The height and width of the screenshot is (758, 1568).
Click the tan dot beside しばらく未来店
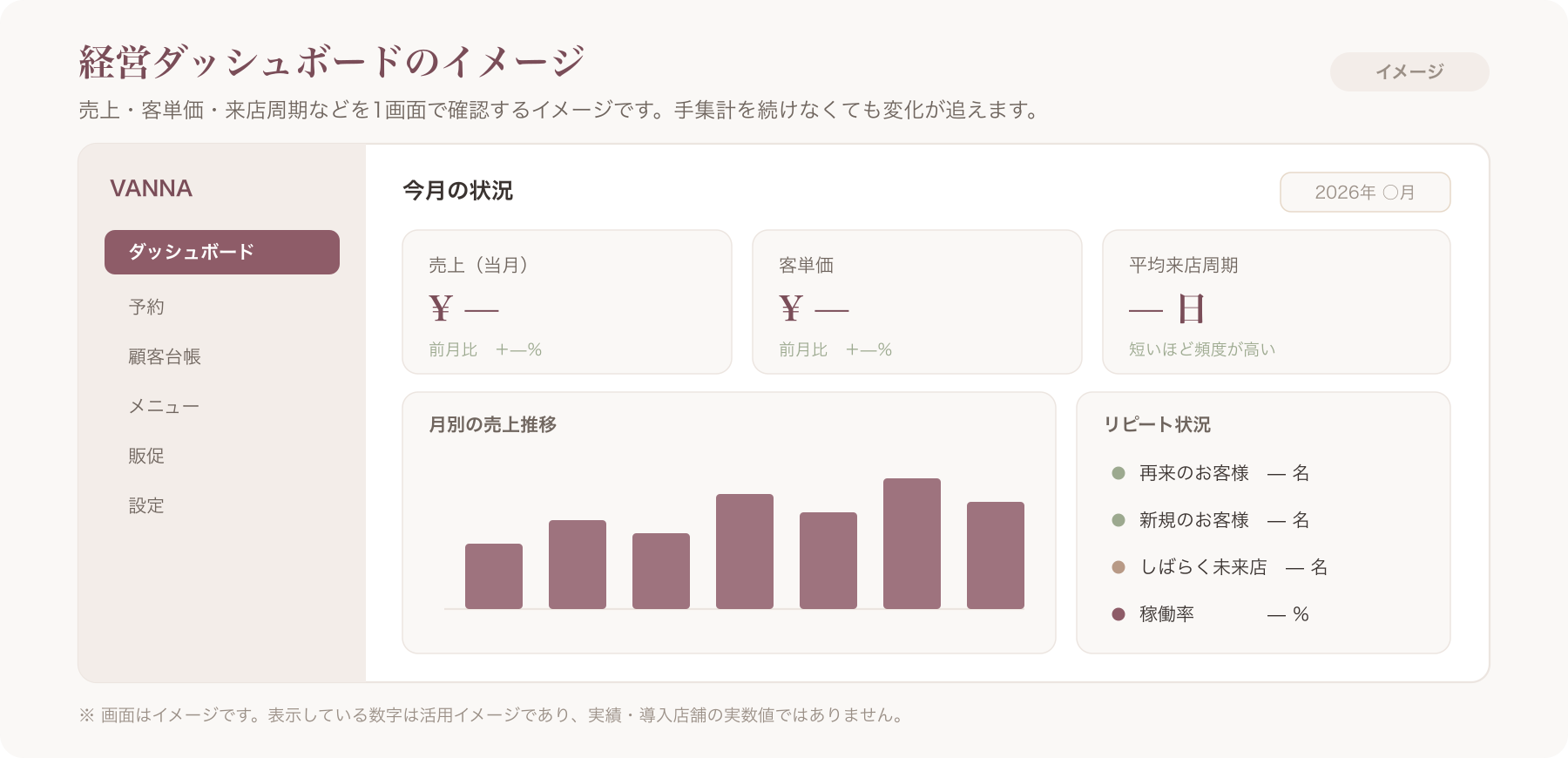pos(1119,567)
